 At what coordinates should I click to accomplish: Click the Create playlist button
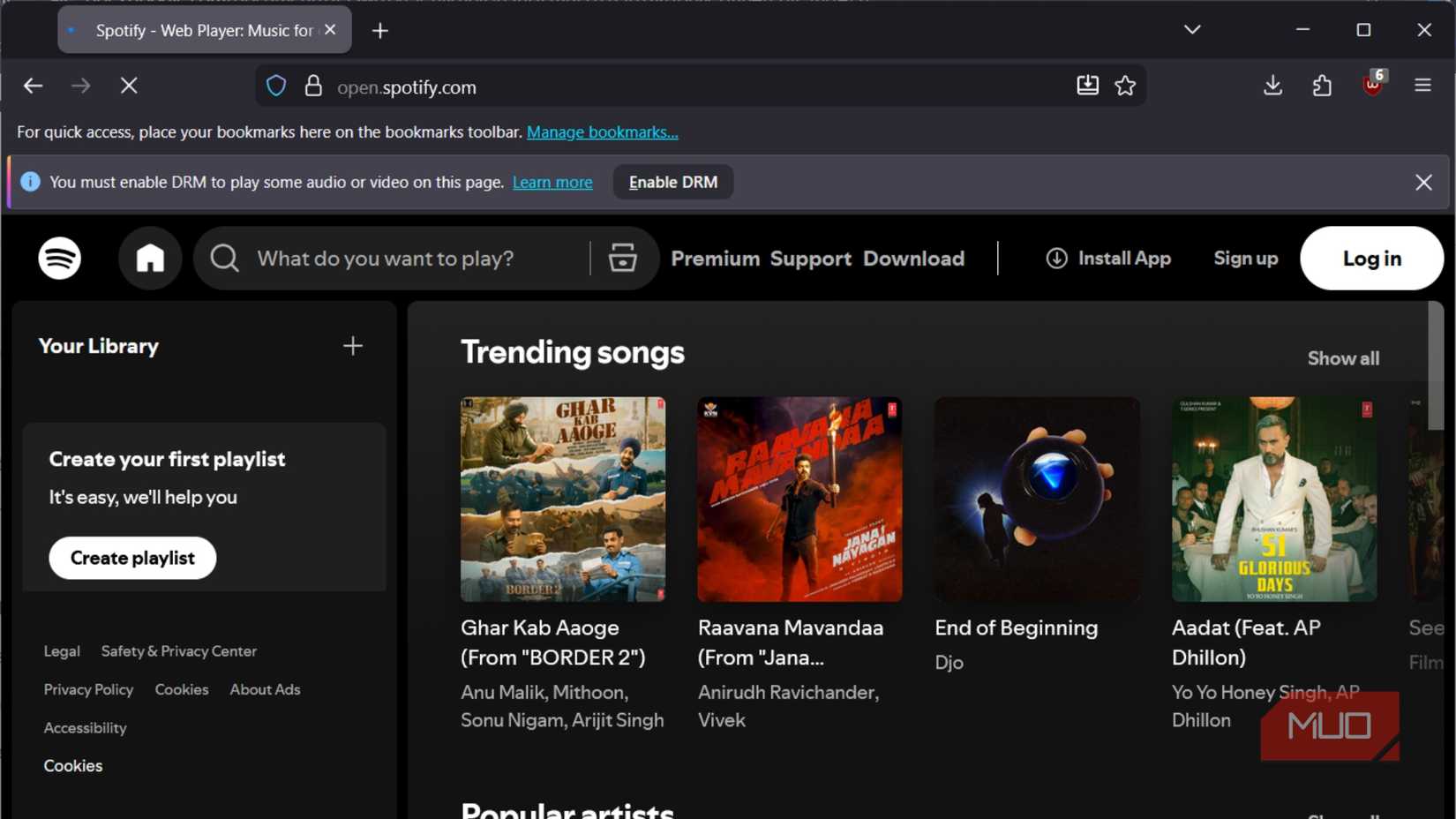point(132,557)
